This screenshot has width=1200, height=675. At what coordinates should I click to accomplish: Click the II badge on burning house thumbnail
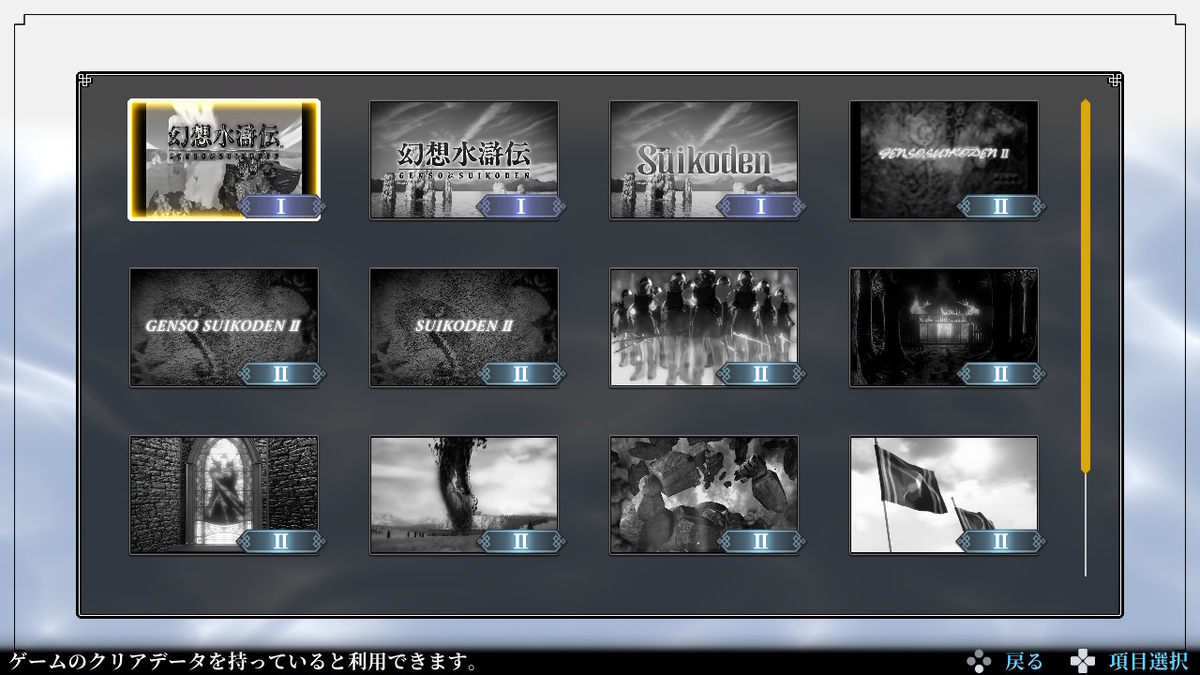(x=1001, y=373)
